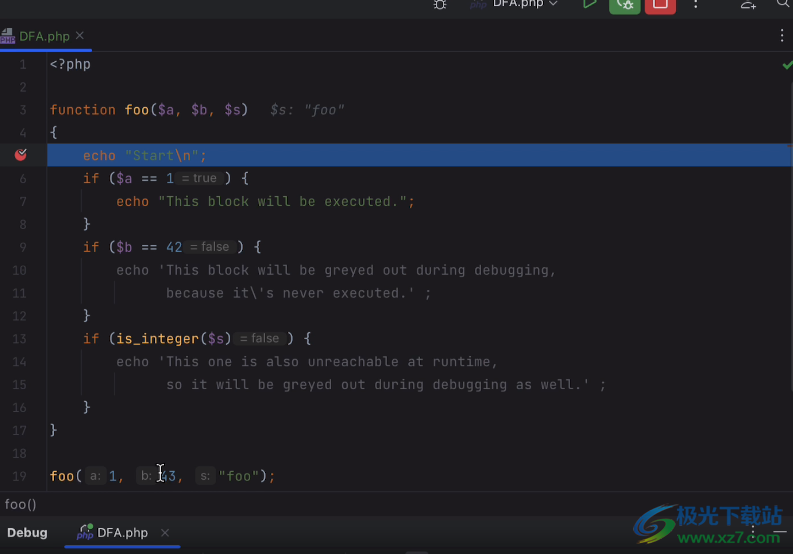Click 'because it\'s never executed.' text
This screenshot has height=554, width=793.
click(x=290, y=293)
